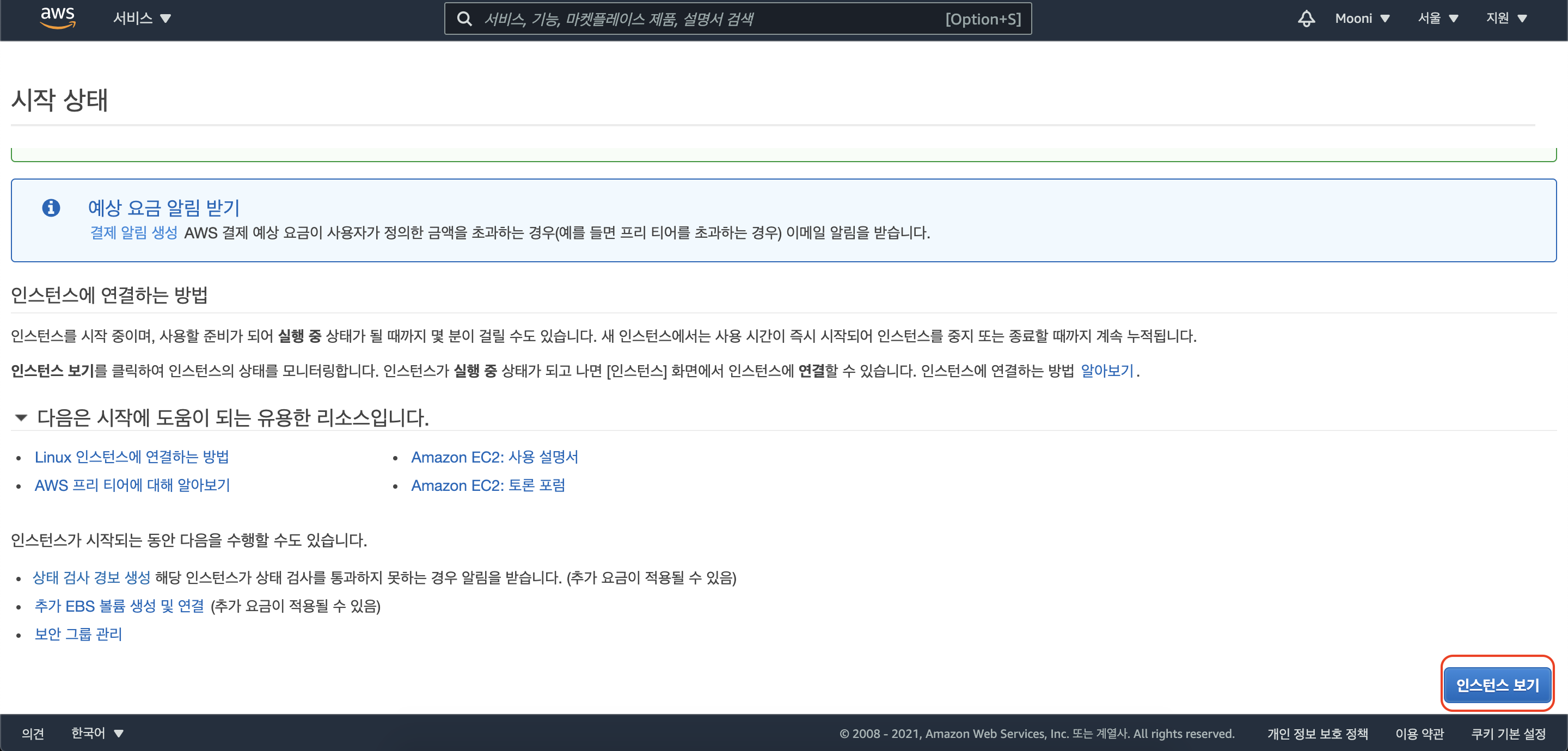Open Amazon EC2: 토론 포럼 link
1568x751 pixels.
[x=488, y=485]
